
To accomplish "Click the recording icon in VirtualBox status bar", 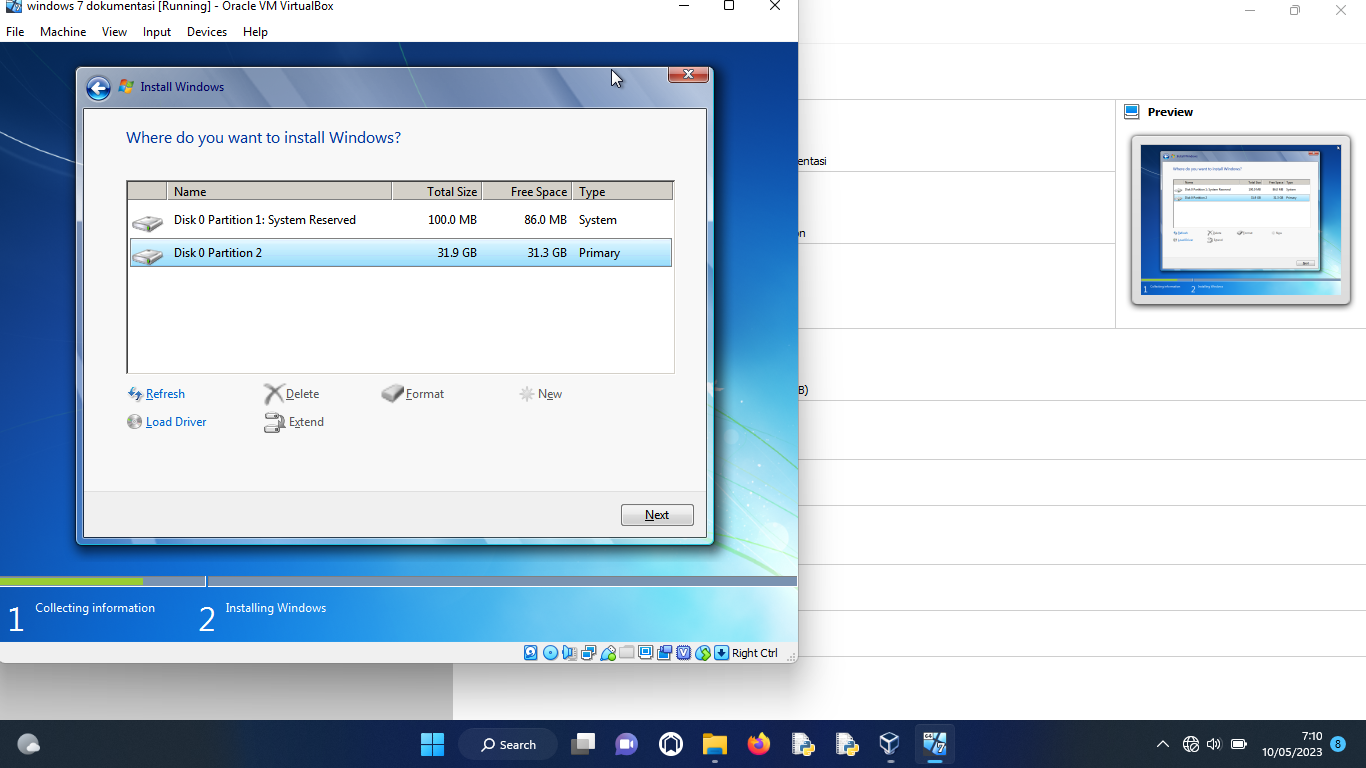I will point(665,653).
